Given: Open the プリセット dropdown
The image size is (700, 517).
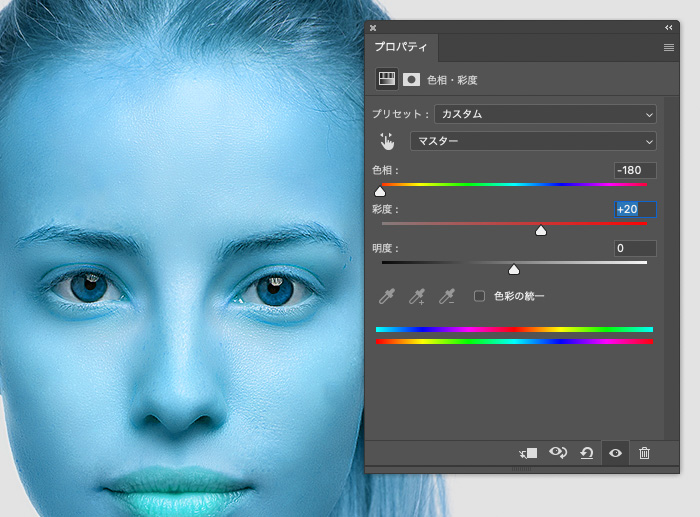Looking at the screenshot, I should (545, 114).
